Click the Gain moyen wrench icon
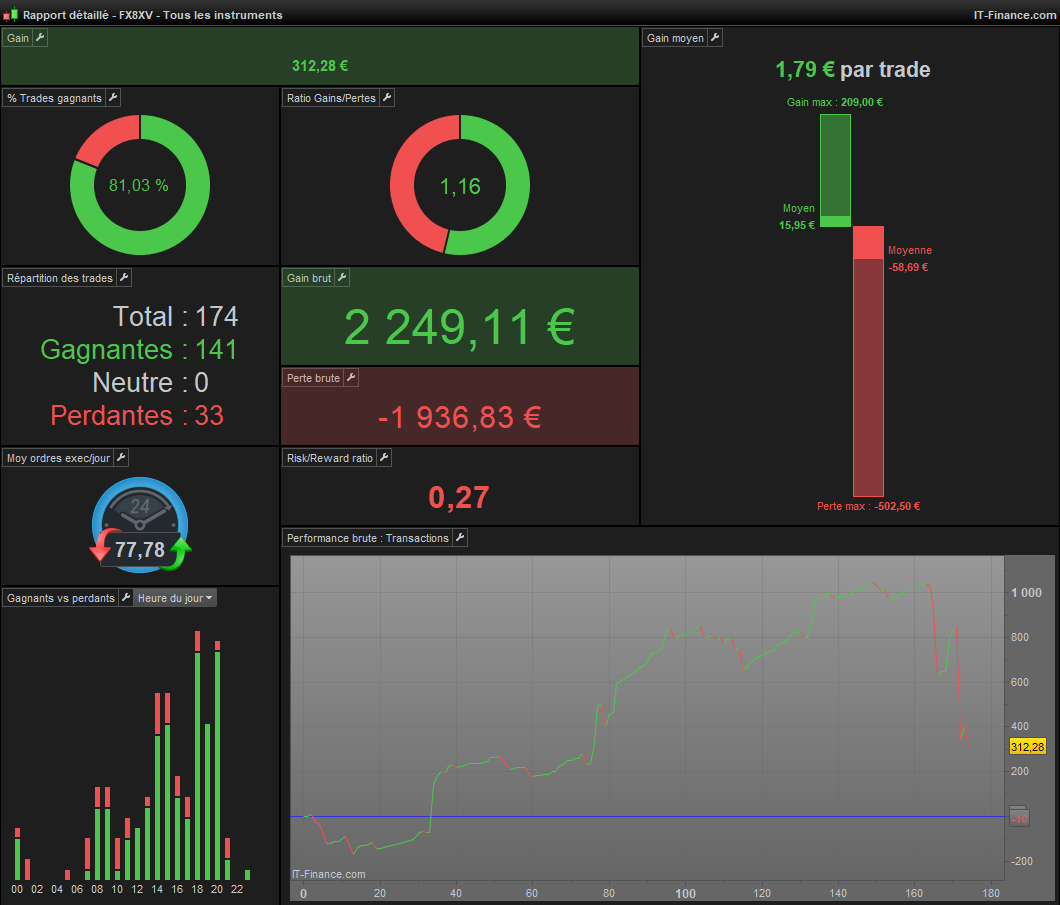This screenshot has height=905, width=1060. [x=715, y=38]
